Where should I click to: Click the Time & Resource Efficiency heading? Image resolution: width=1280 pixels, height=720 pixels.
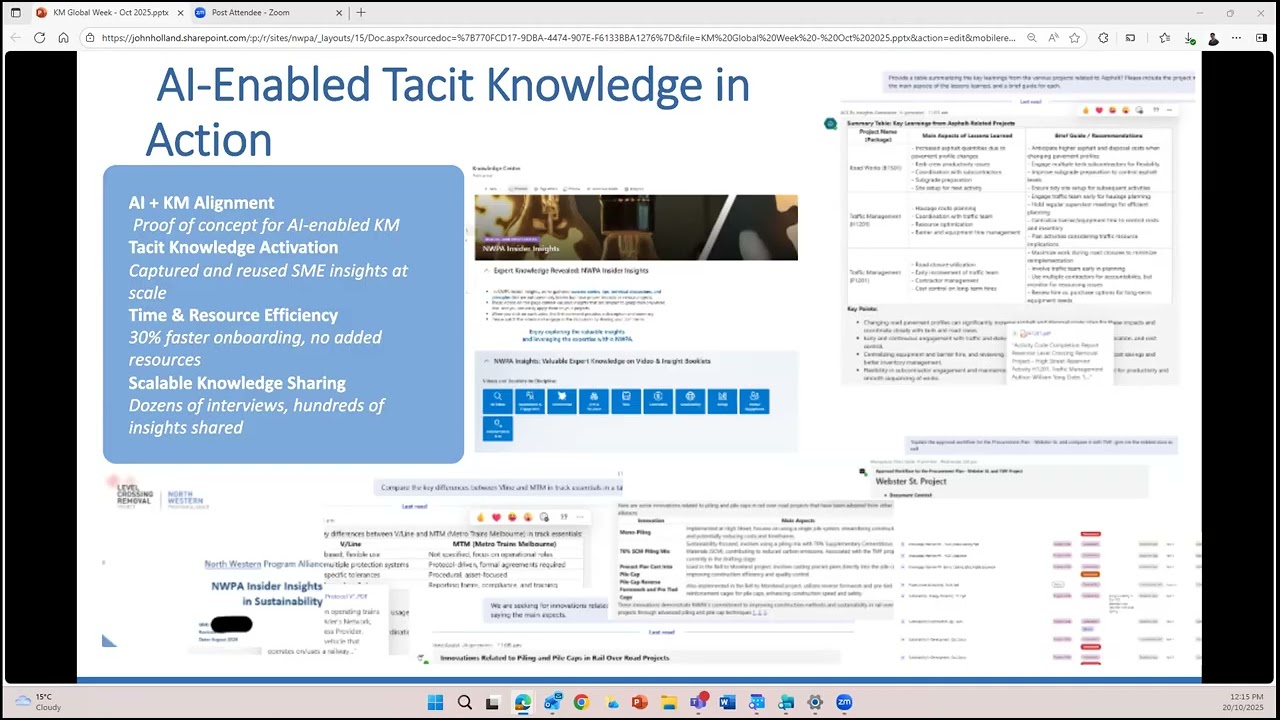pyautogui.click(x=233, y=315)
